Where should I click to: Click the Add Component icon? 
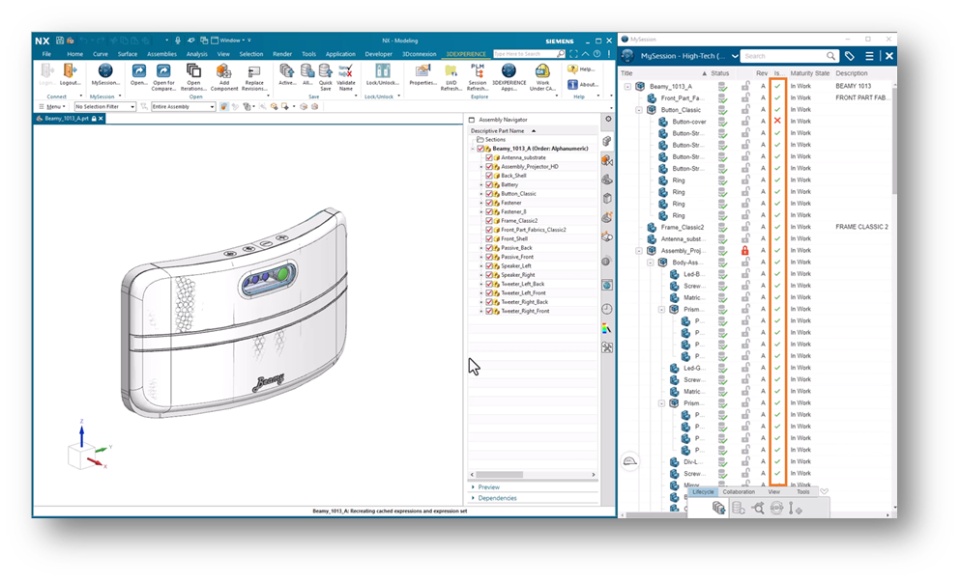224,71
